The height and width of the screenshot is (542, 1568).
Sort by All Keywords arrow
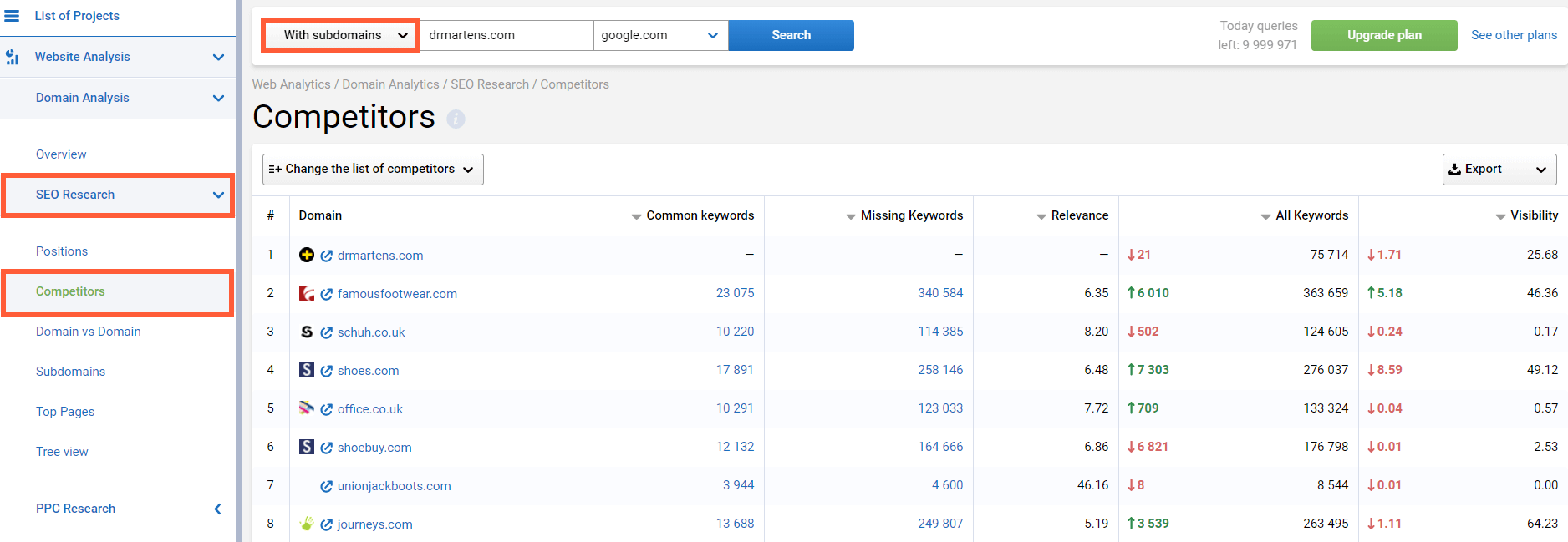(1266, 216)
